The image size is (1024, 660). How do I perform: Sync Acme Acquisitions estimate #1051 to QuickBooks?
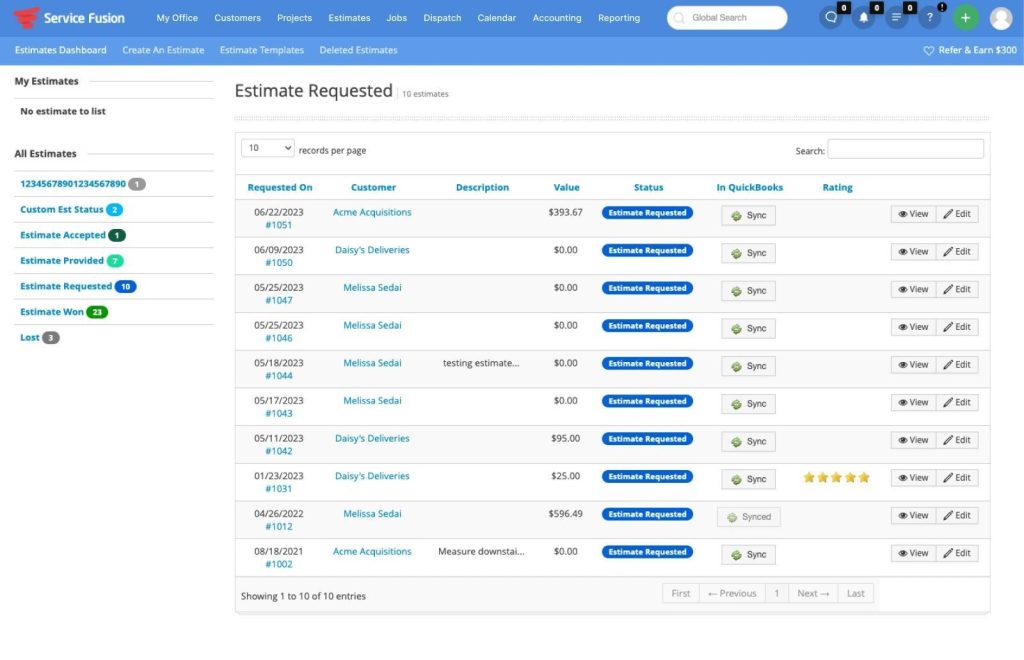click(748, 215)
